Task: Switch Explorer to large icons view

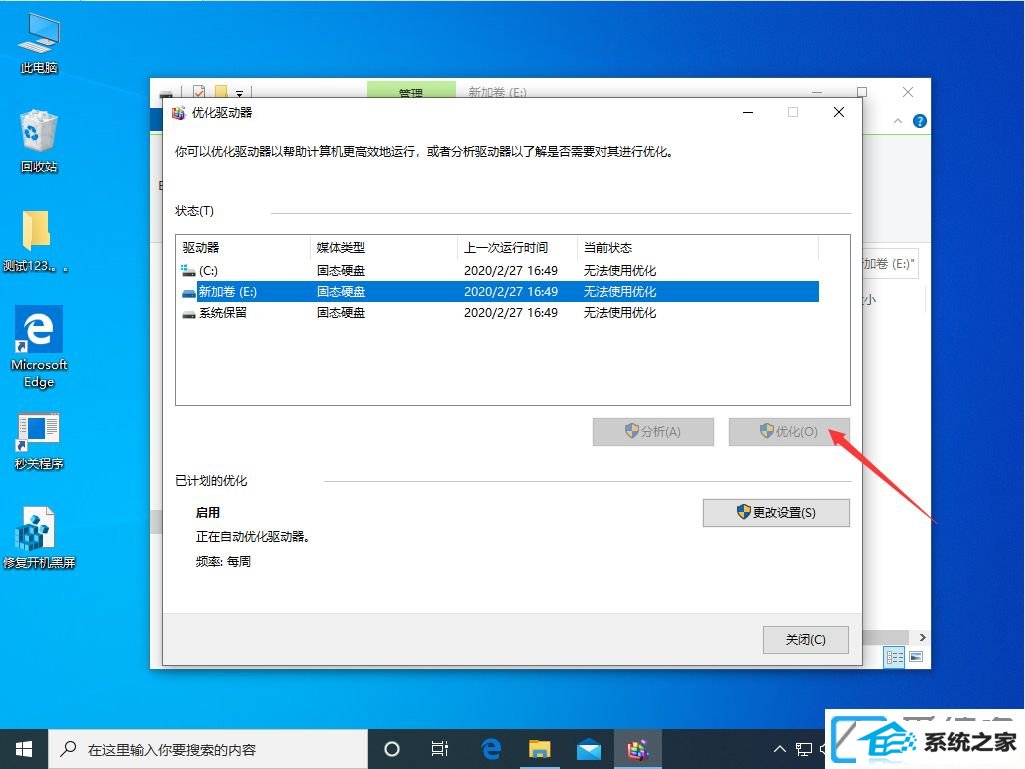Action: (x=916, y=657)
